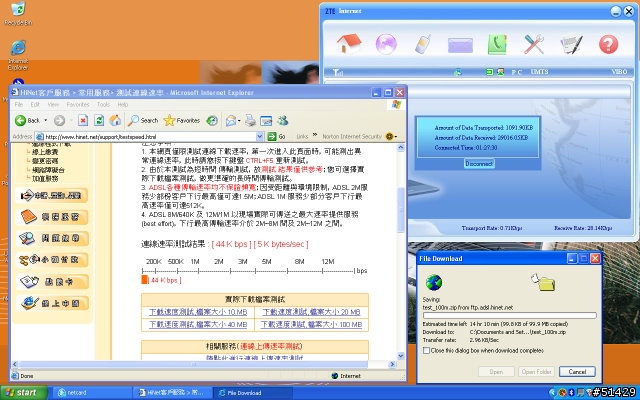Image resolution: width=640 pixels, height=400 pixels.
Task: Click the File Download progress bar
Action: tap(509, 316)
